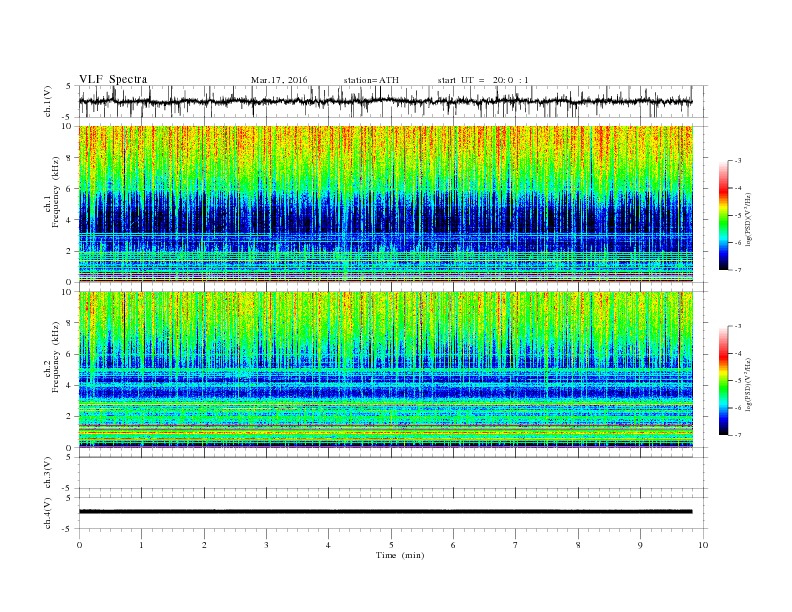Image resolution: width=792 pixels, height=612 pixels.
Task: Select the "ch.4(V)" axis label
Action: [47, 513]
